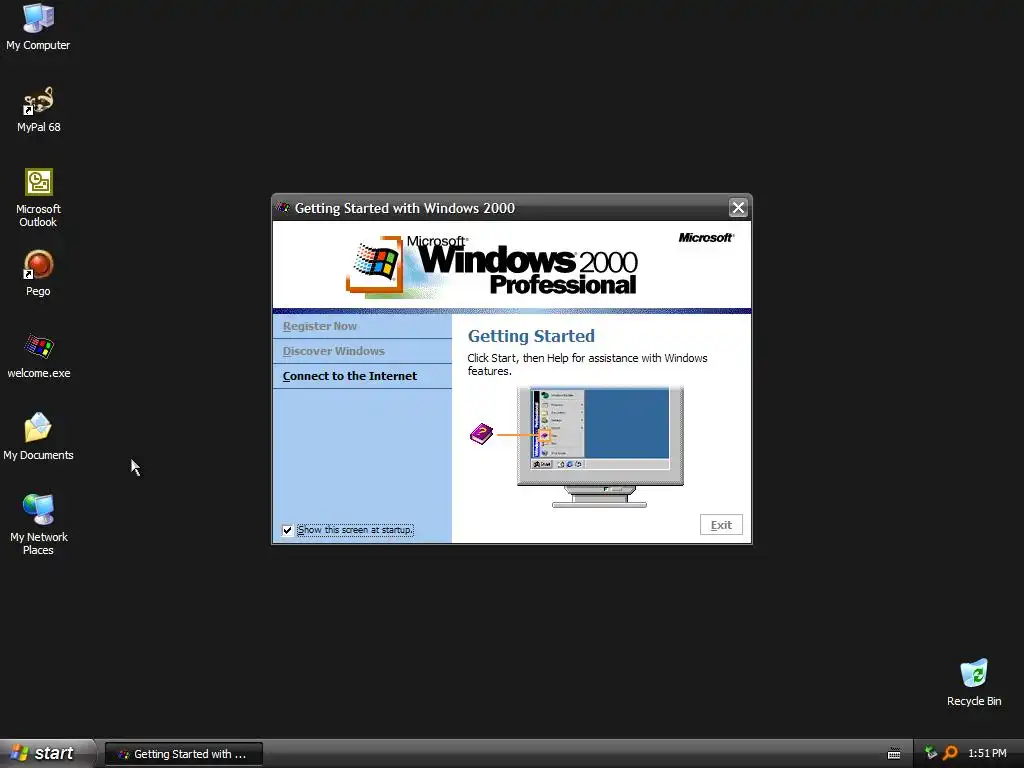Image resolution: width=1024 pixels, height=768 pixels.
Task: Select Discover Windows in the sidebar
Action: coord(362,351)
